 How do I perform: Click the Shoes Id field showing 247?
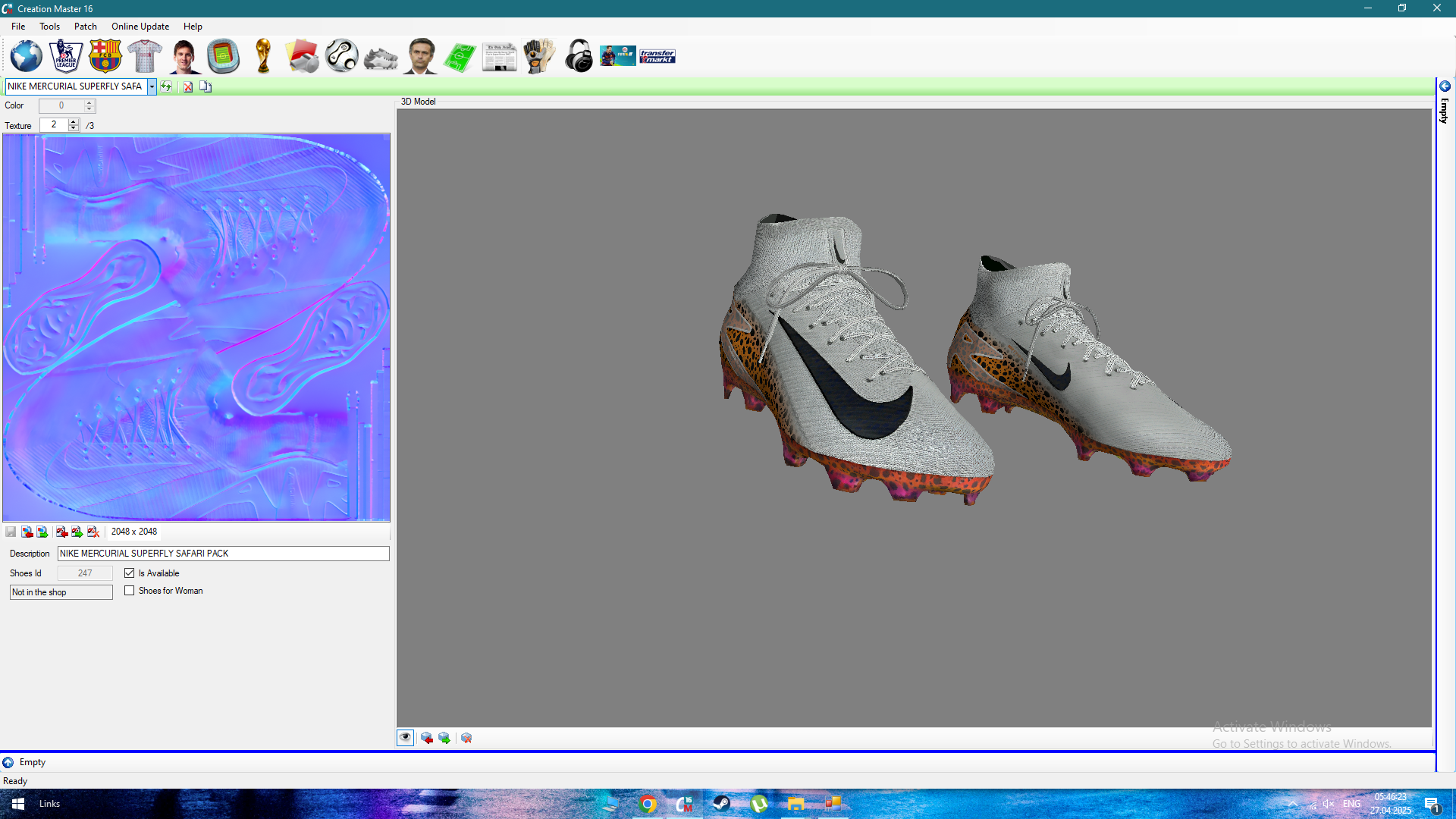click(85, 573)
